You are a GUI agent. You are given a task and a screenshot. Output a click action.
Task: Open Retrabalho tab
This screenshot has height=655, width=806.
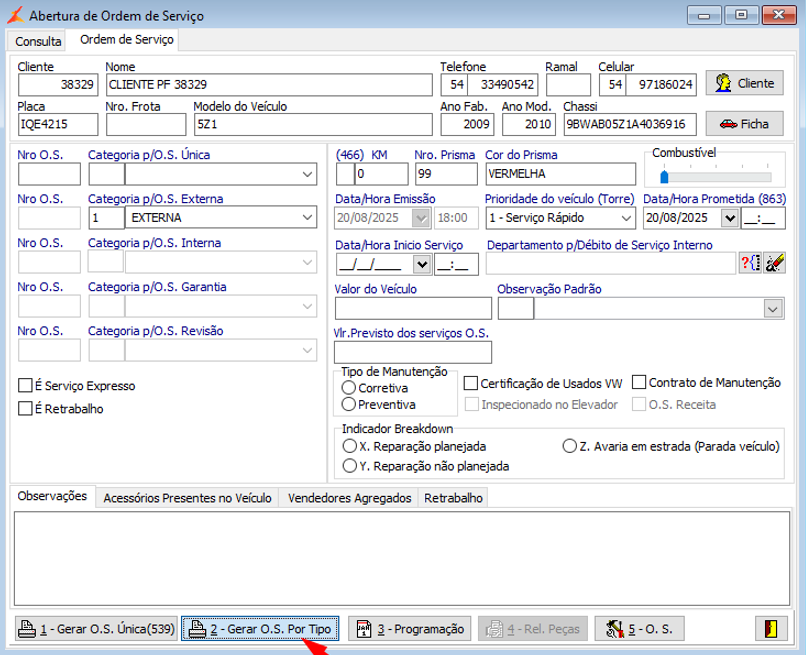point(453,498)
